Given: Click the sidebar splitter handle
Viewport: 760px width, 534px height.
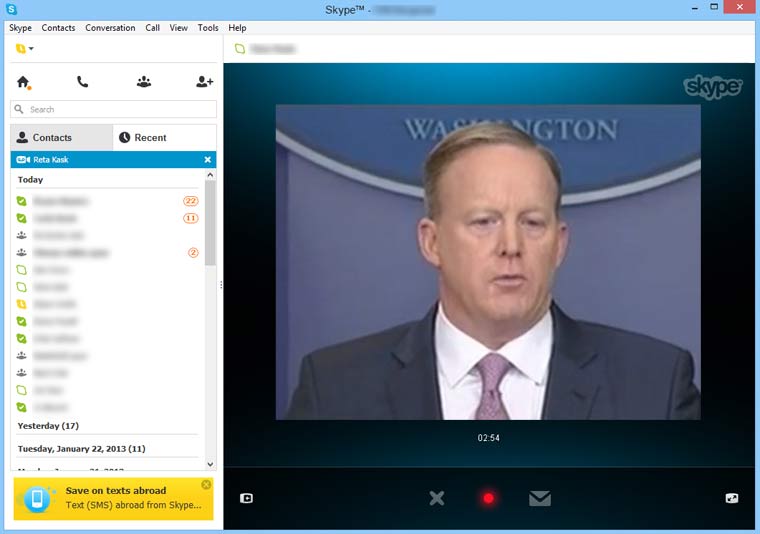Looking at the screenshot, I should click(221, 285).
